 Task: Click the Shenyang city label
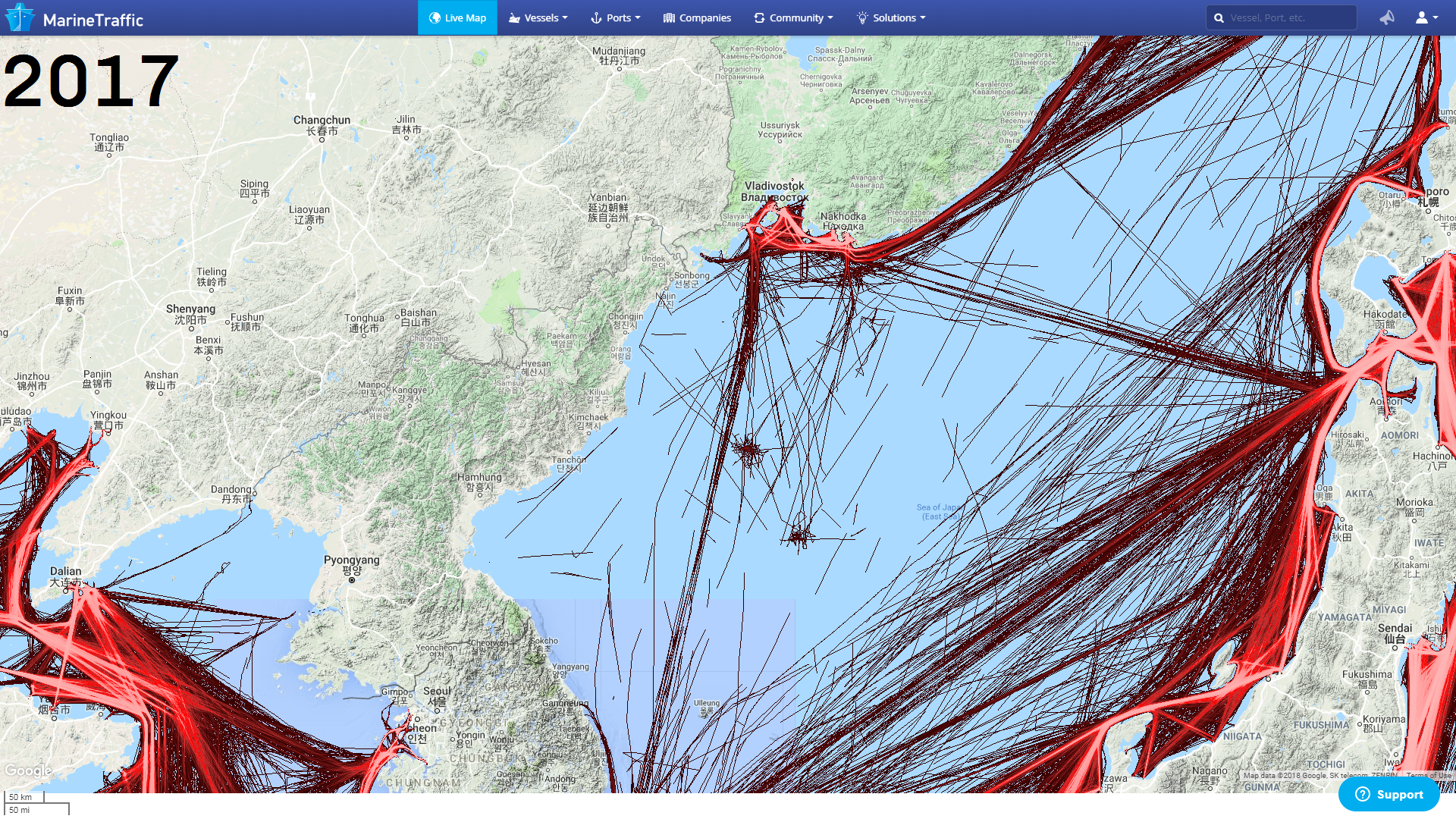(x=190, y=314)
